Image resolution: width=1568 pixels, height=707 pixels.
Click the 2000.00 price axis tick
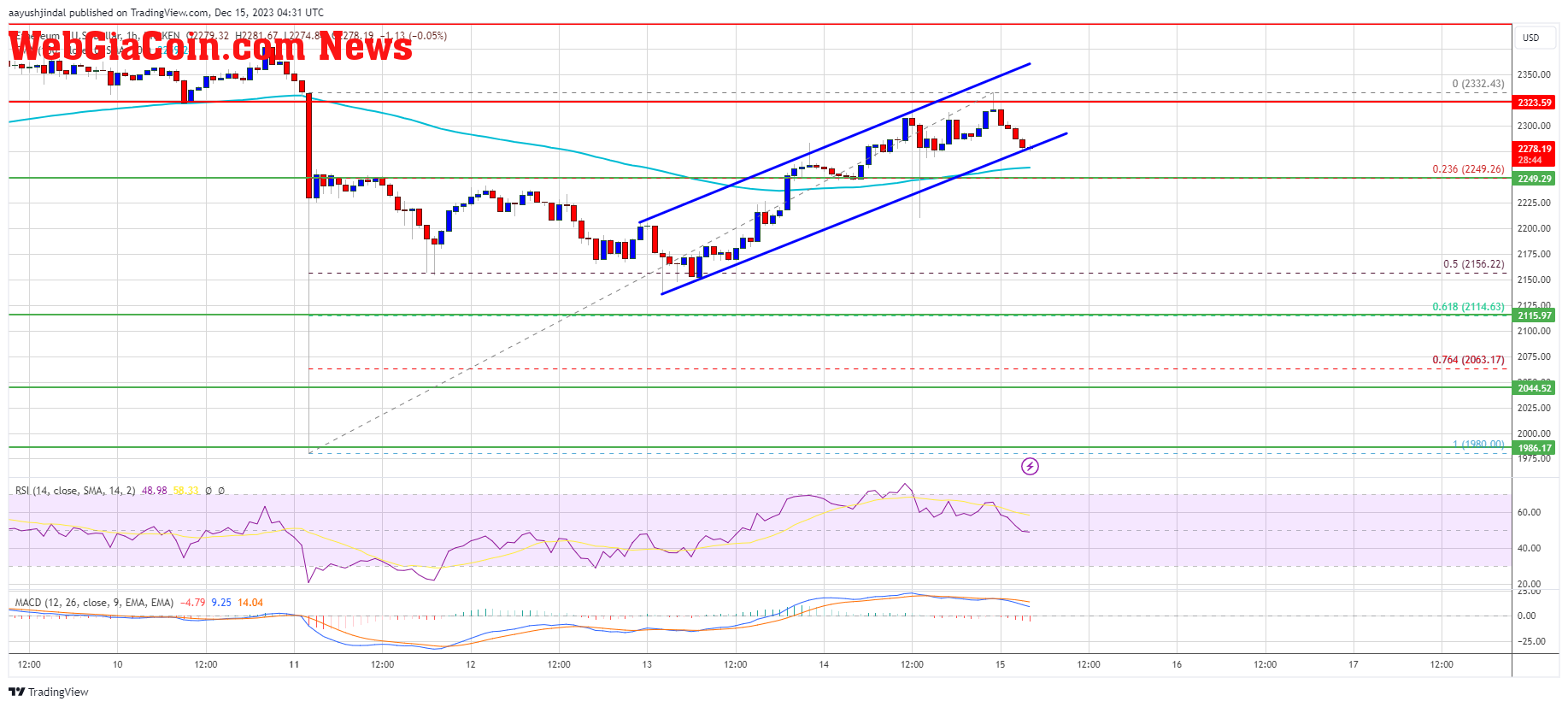click(1534, 433)
